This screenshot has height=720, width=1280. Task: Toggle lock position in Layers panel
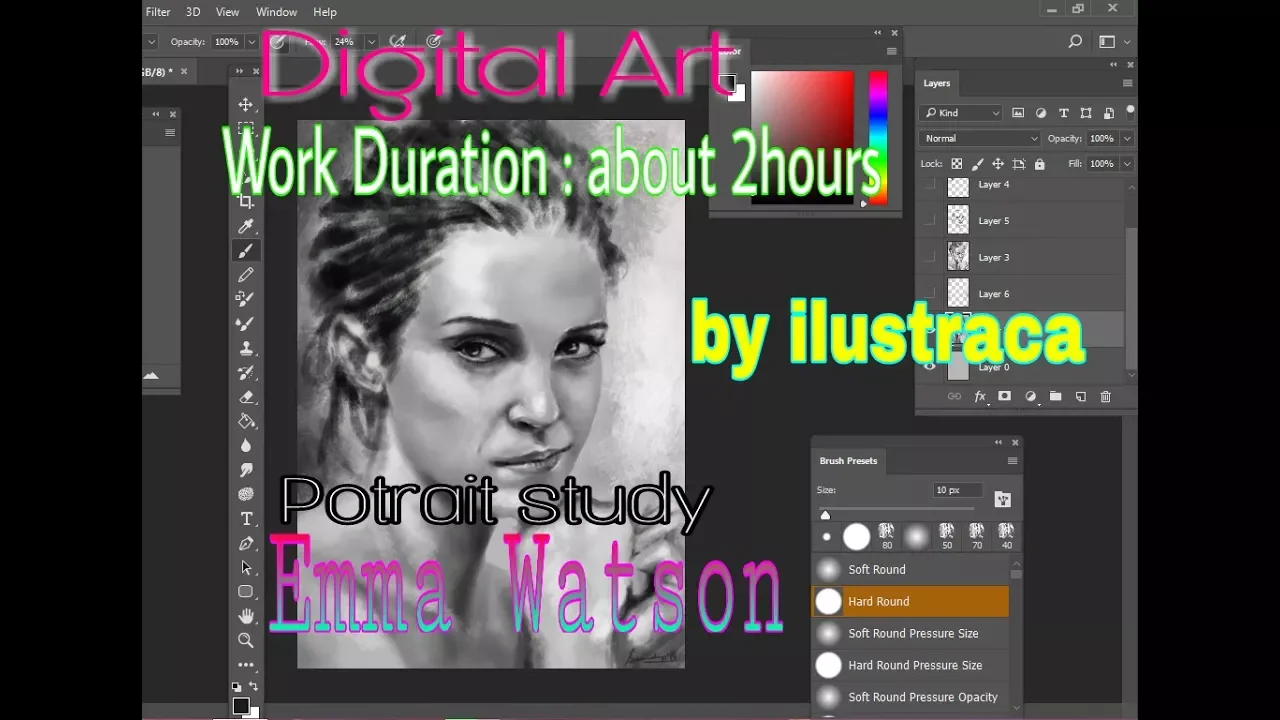tap(998, 164)
